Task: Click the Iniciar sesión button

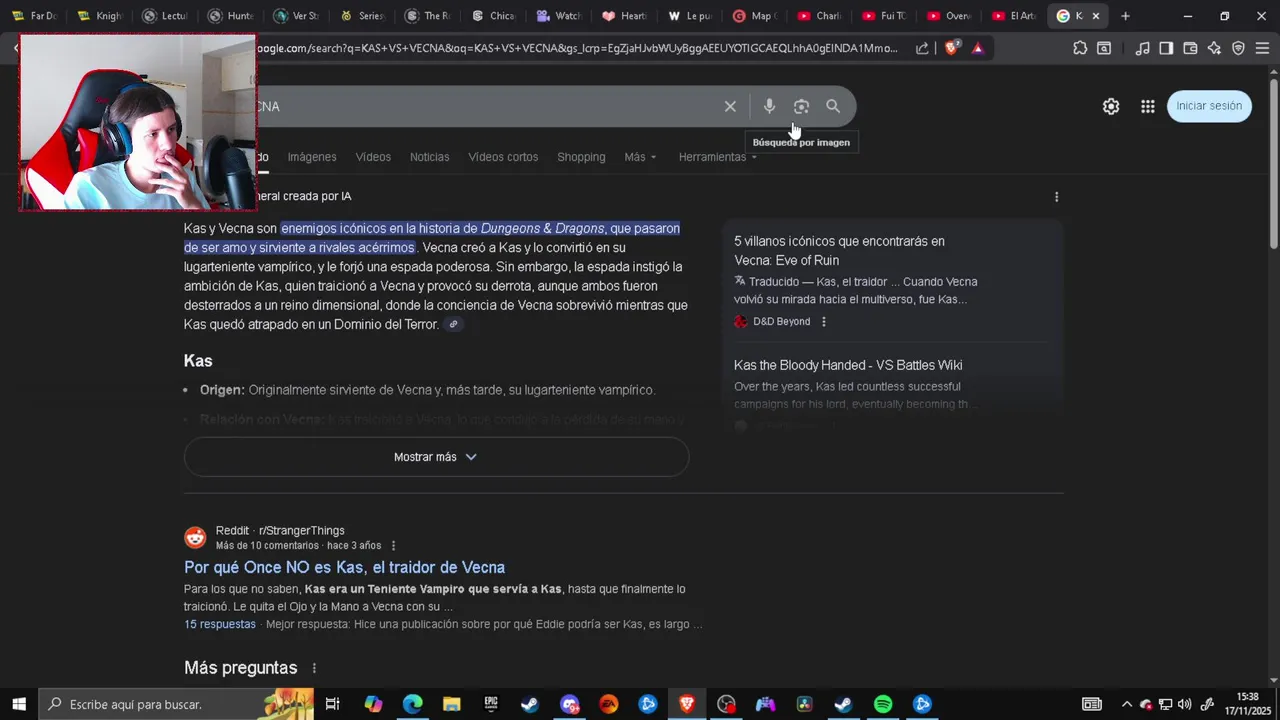Action: pos(1209,106)
